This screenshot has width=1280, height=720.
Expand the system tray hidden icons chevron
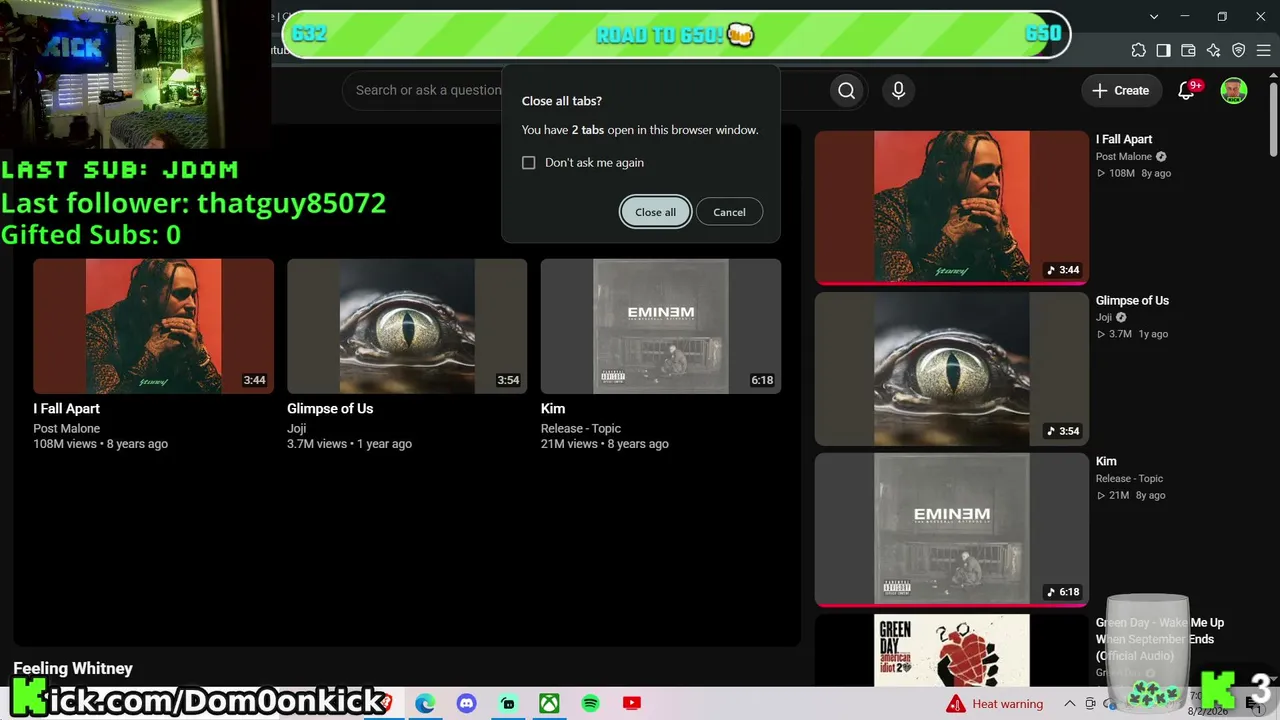tap(1070, 704)
